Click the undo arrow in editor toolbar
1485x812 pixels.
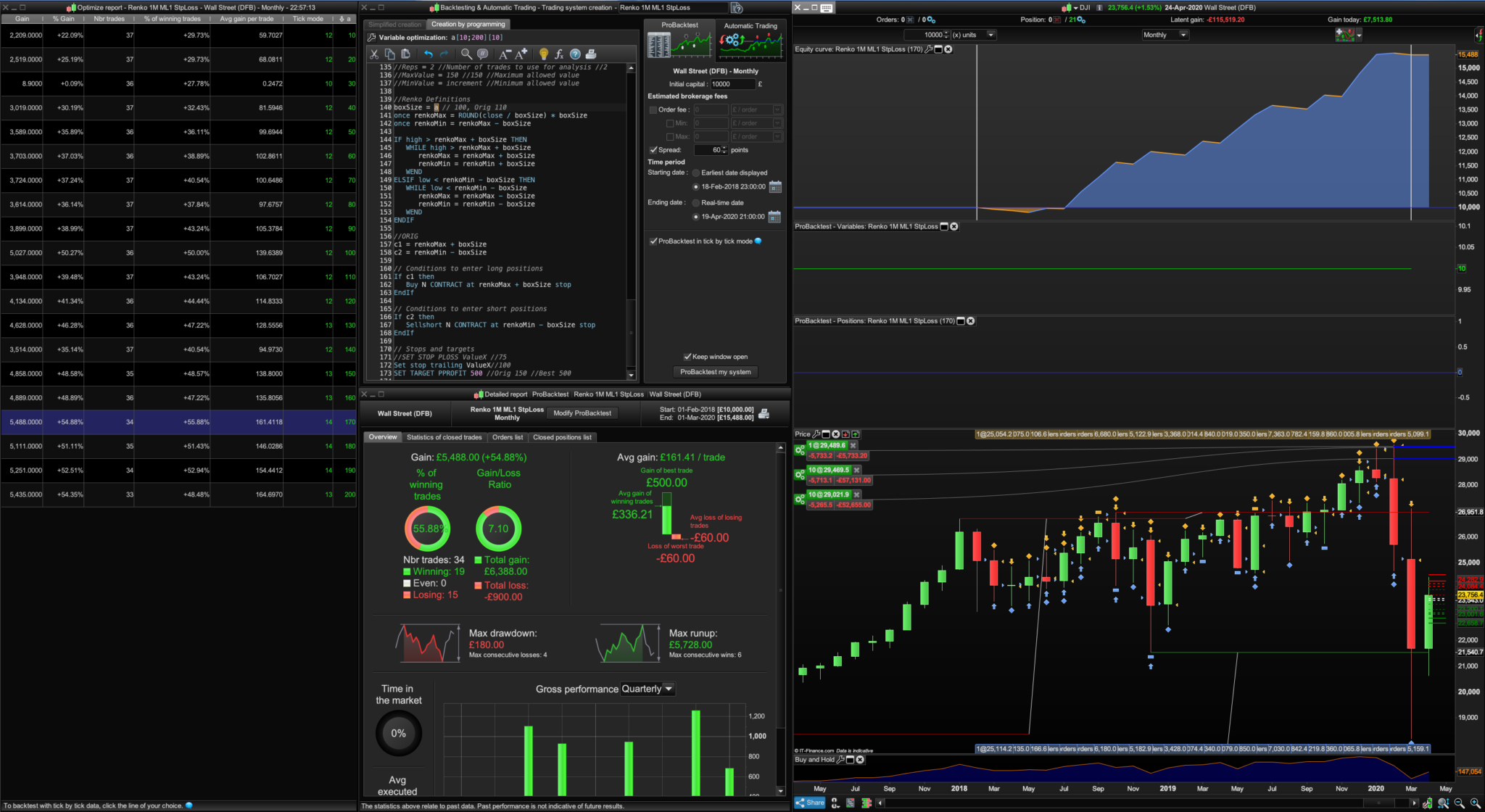click(428, 54)
